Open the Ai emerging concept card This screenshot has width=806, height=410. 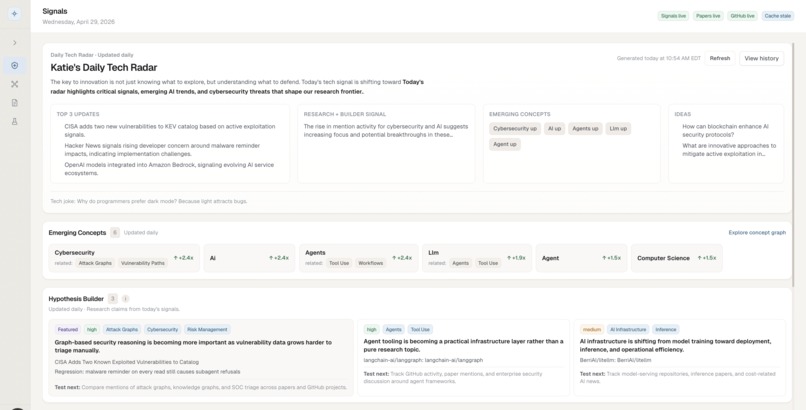(249, 258)
